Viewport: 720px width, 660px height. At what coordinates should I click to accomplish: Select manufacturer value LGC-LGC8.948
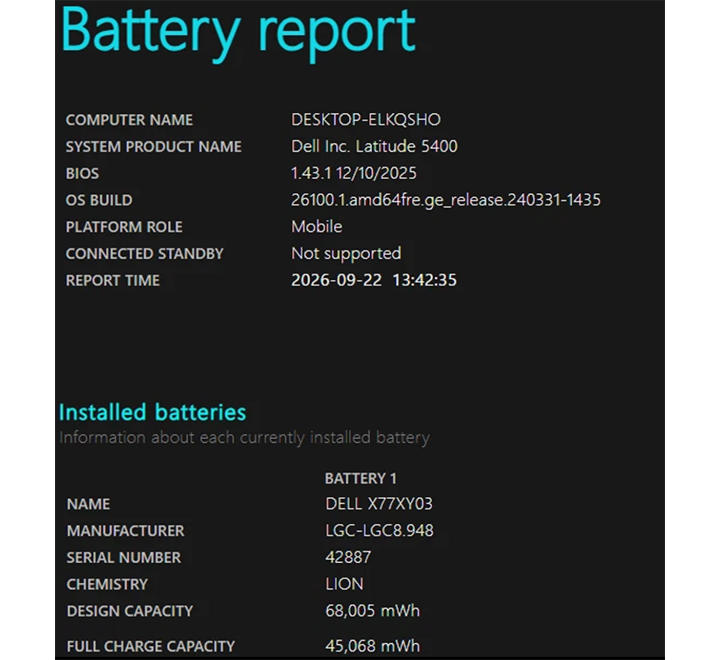pos(380,530)
